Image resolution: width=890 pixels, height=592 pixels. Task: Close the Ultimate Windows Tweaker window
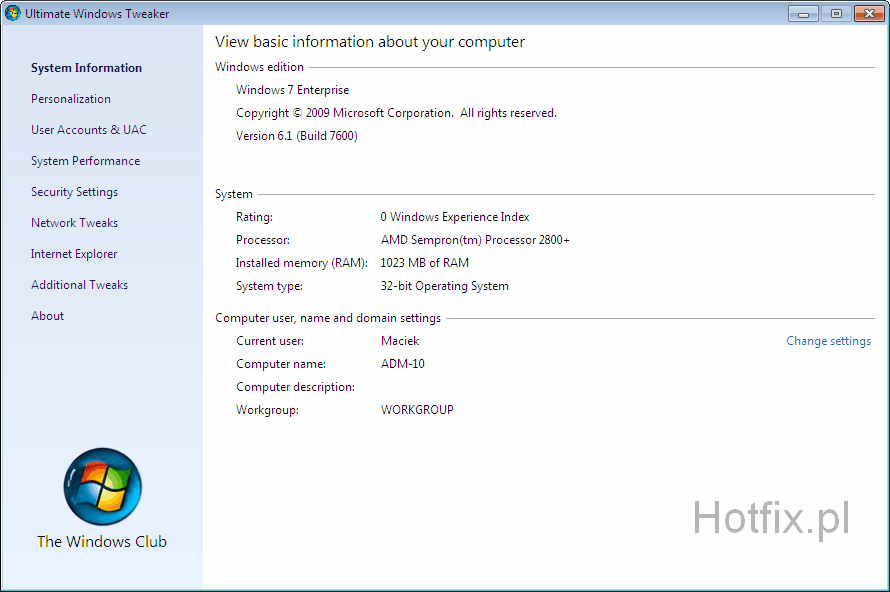tap(867, 14)
